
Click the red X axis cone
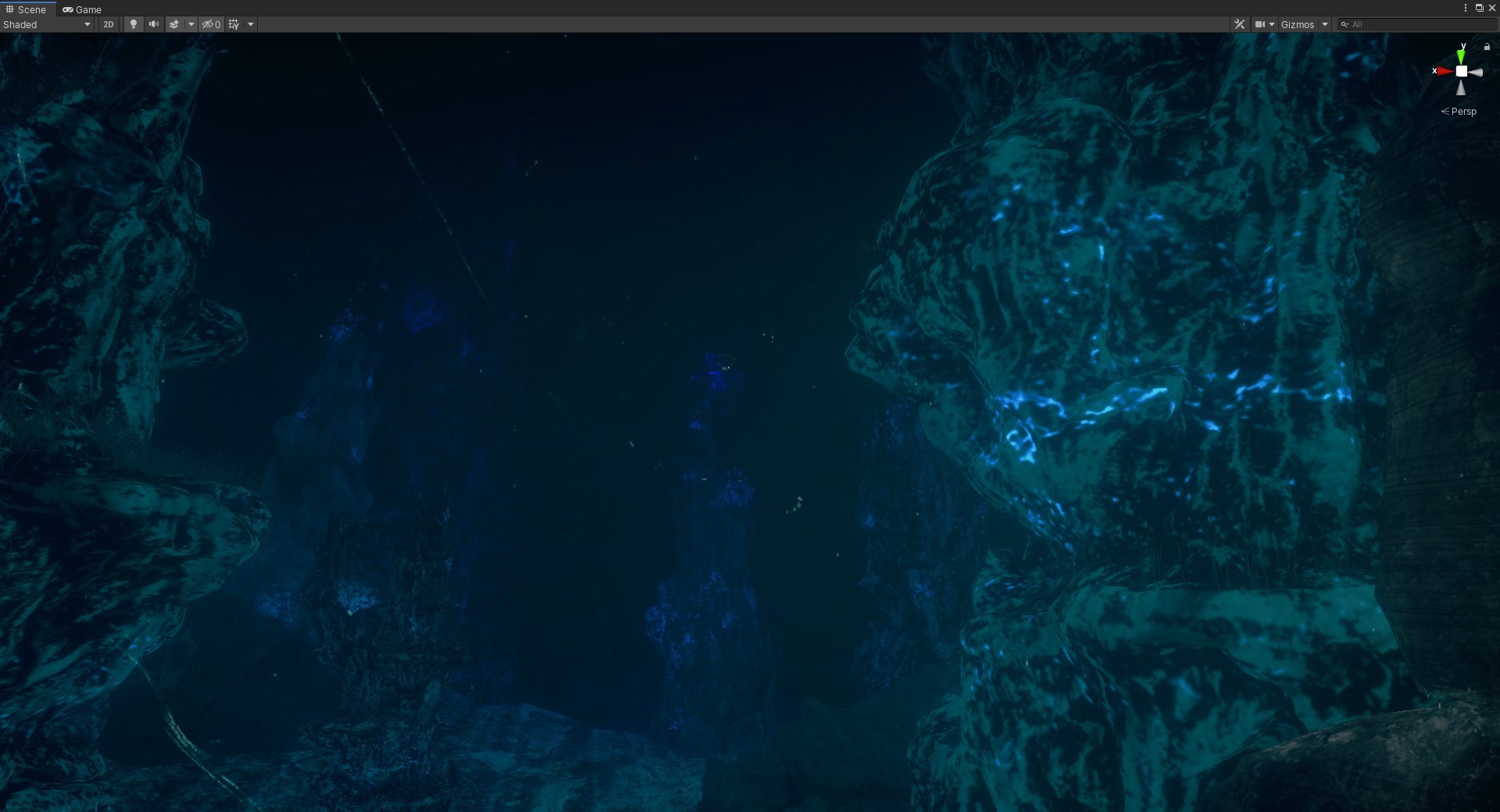point(1445,71)
